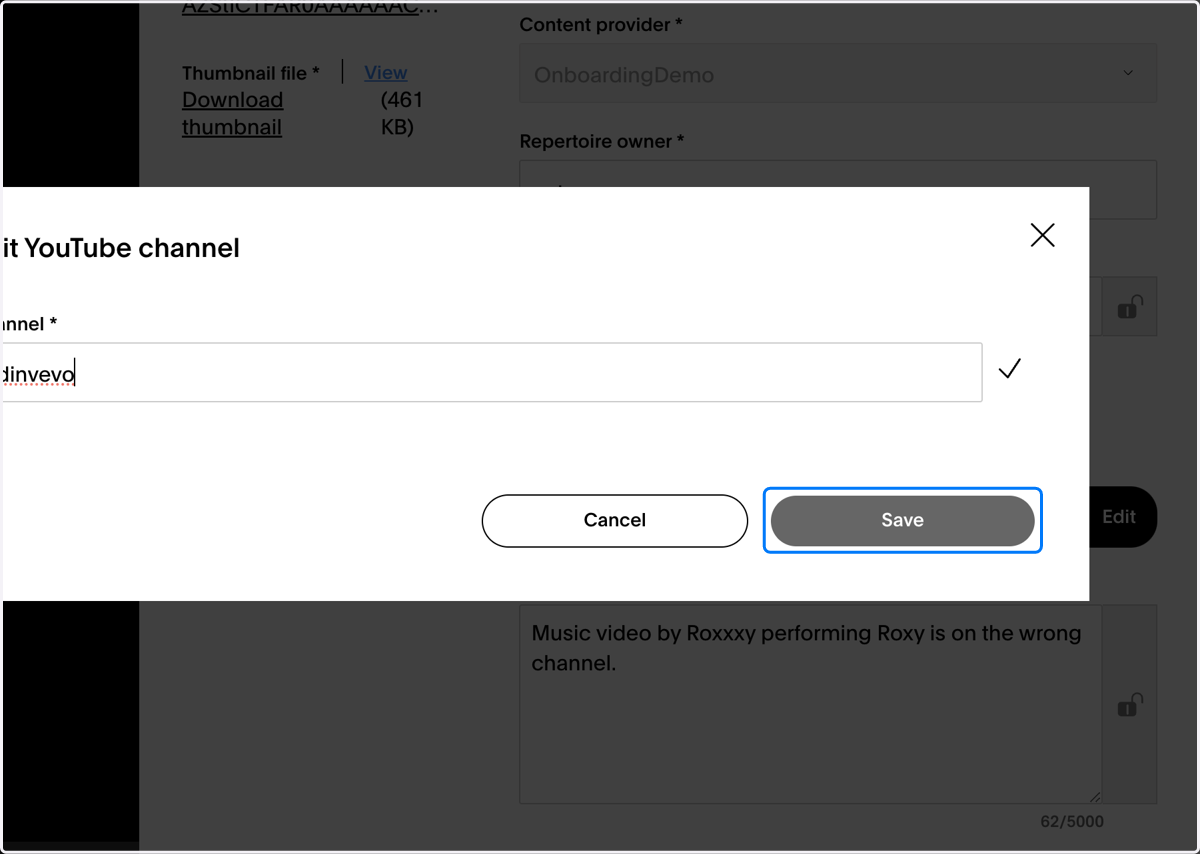Toggle the lock icon next to the description
The image size is (1200, 854).
(1130, 704)
